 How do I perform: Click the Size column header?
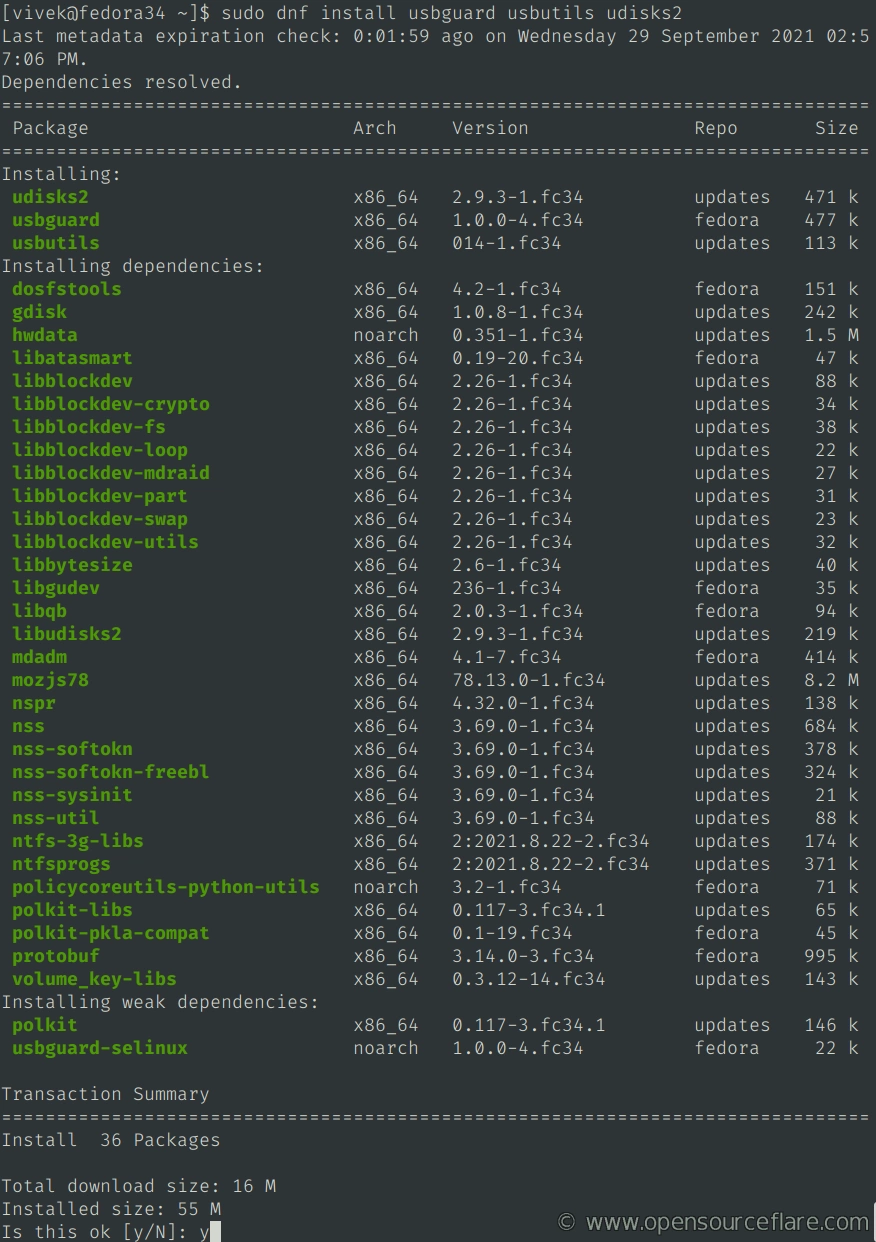(x=836, y=128)
